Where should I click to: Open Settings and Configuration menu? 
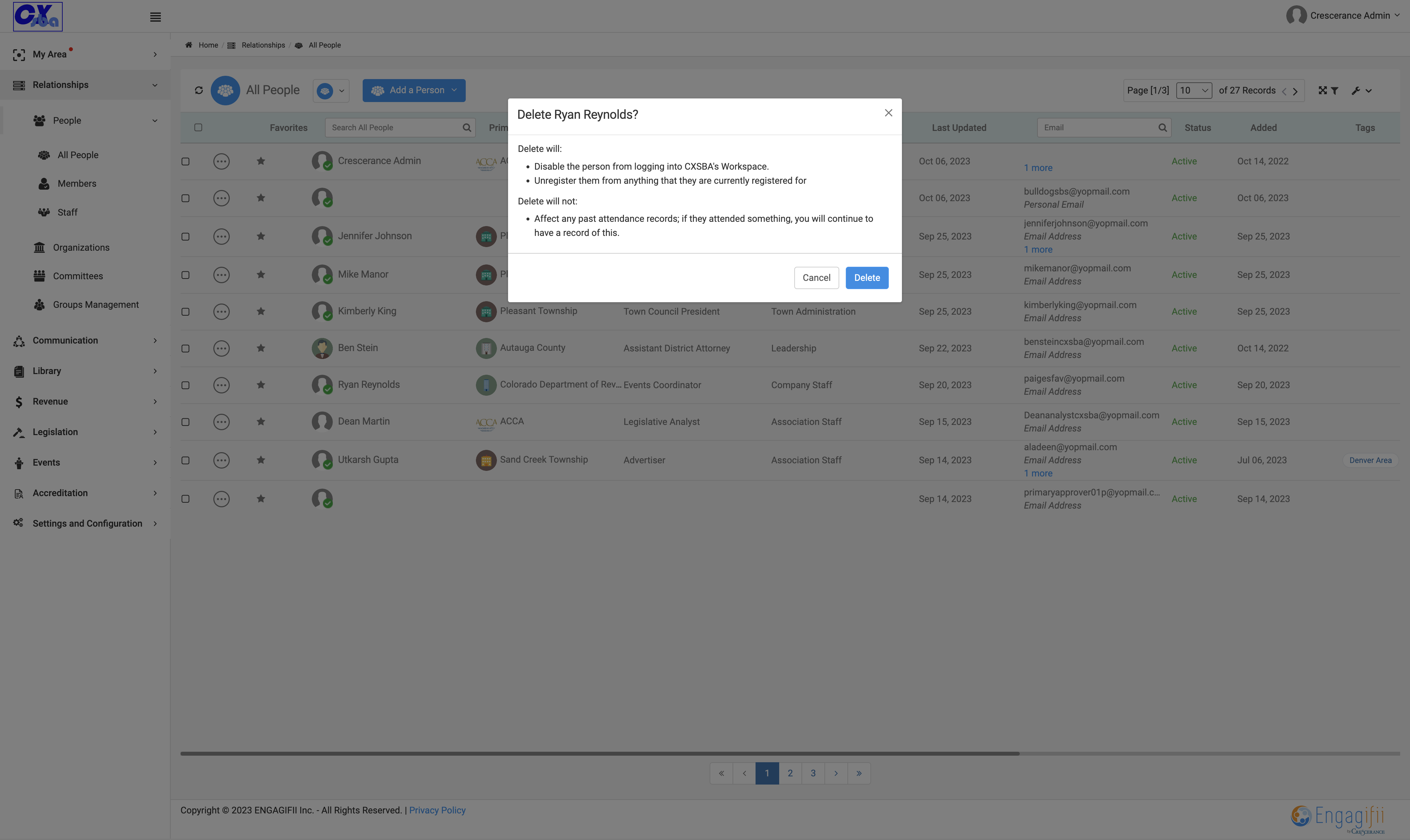[85, 524]
